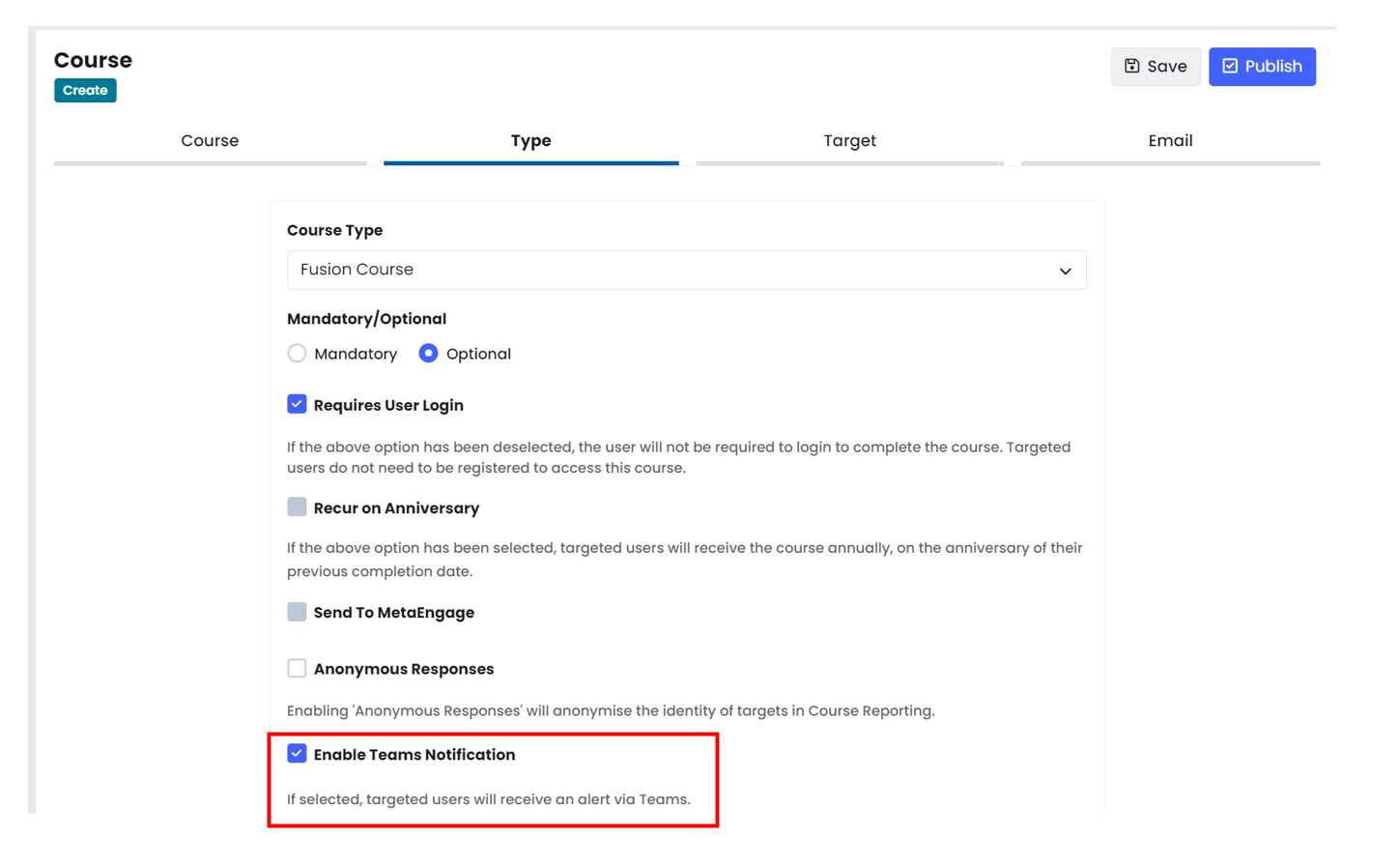Click the Enable Teams Notification label
This screenshot has width=1400, height=867.
414,755
